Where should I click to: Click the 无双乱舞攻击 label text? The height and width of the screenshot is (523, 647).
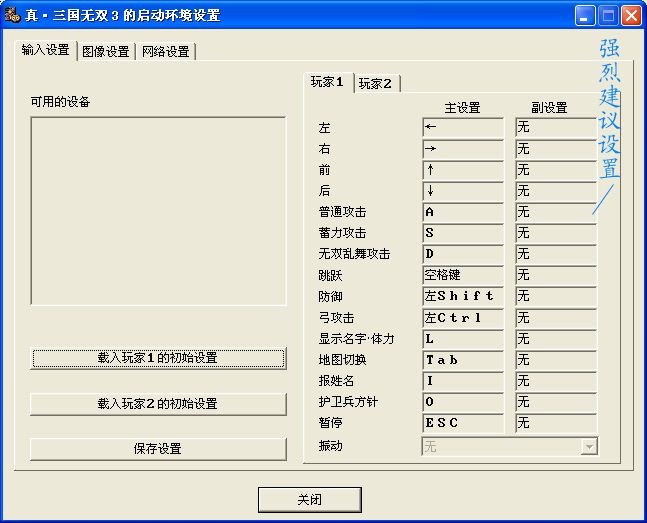pos(354,254)
